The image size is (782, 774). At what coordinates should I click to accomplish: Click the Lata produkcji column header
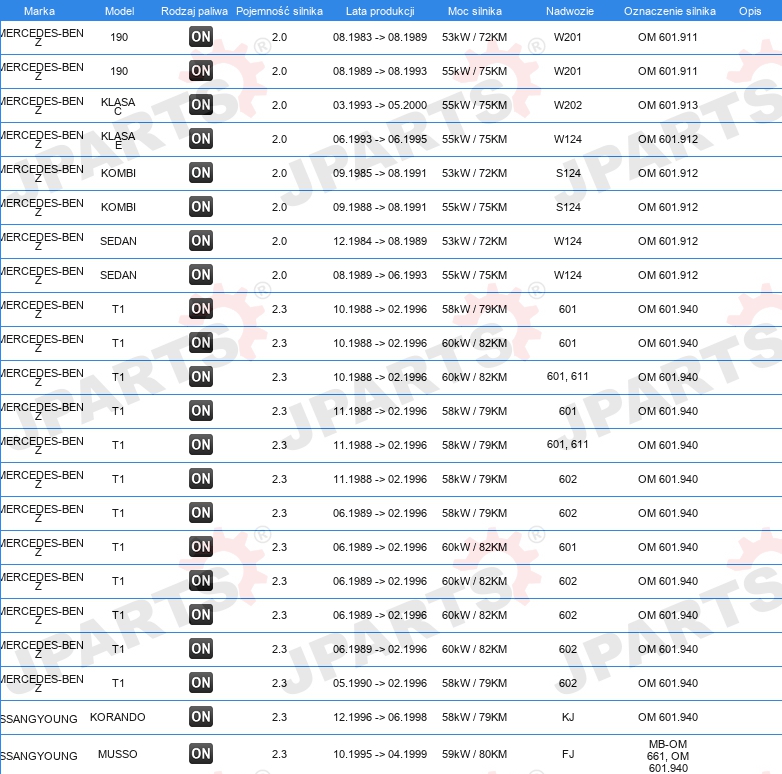pos(380,11)
